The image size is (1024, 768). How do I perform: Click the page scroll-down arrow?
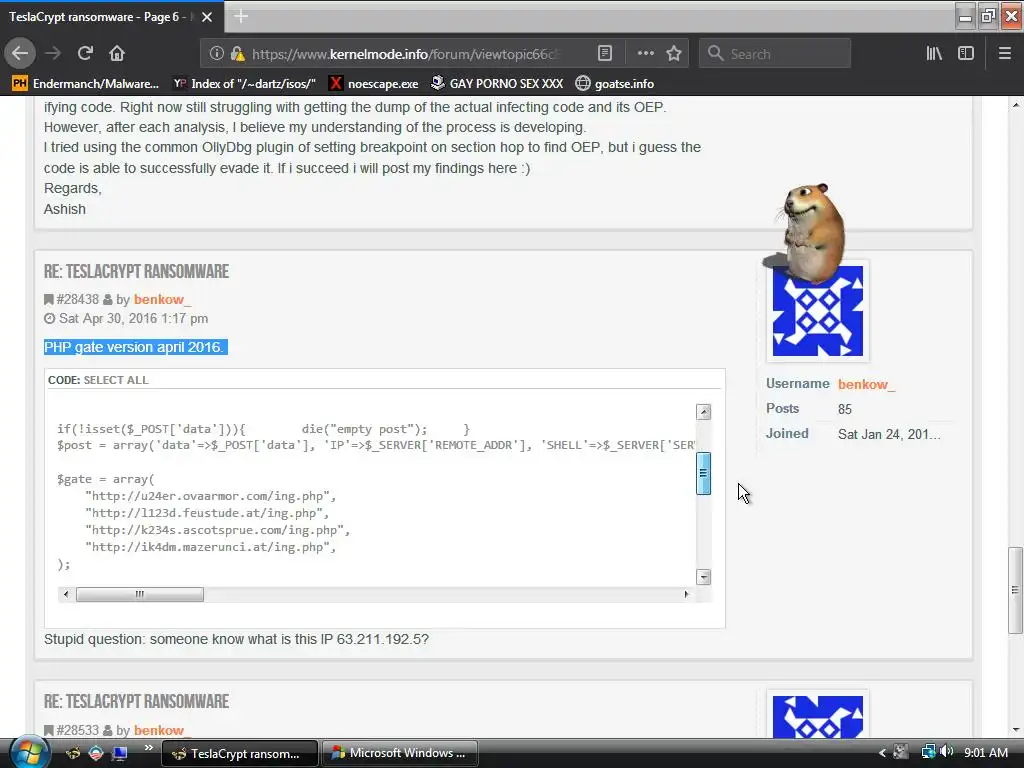[1016, 729]
